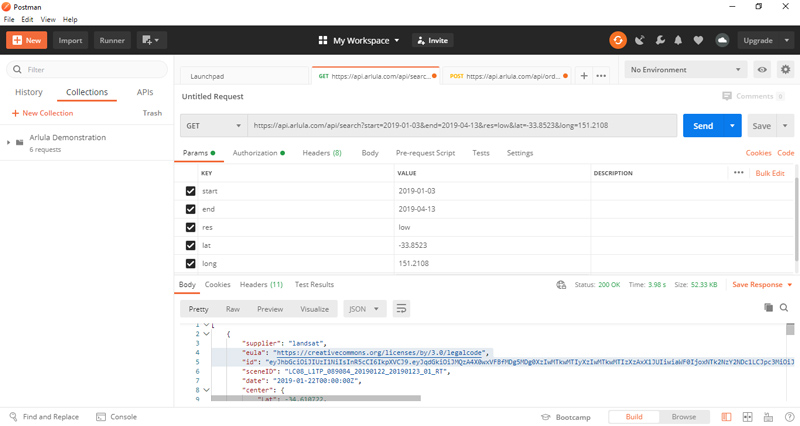
Task: Open keyboard shortcuts icon in status bar
Action: 768,417
